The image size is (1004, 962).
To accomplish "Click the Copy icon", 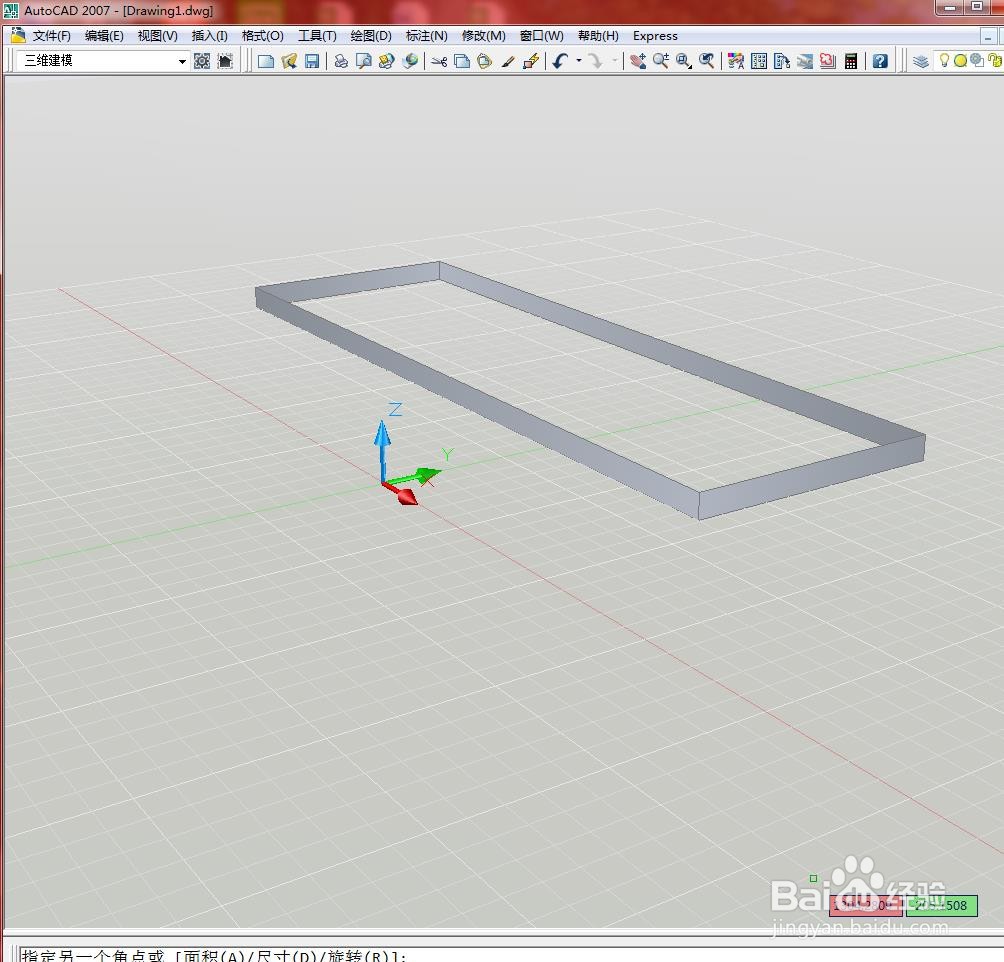I will click(x=462, y=61).
